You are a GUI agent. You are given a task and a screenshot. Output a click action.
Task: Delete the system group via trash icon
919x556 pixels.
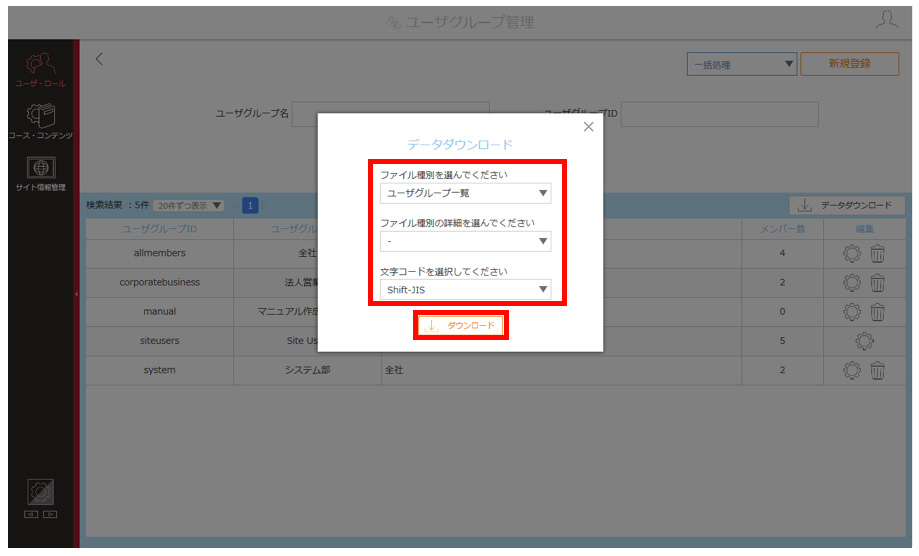[877, 370]
